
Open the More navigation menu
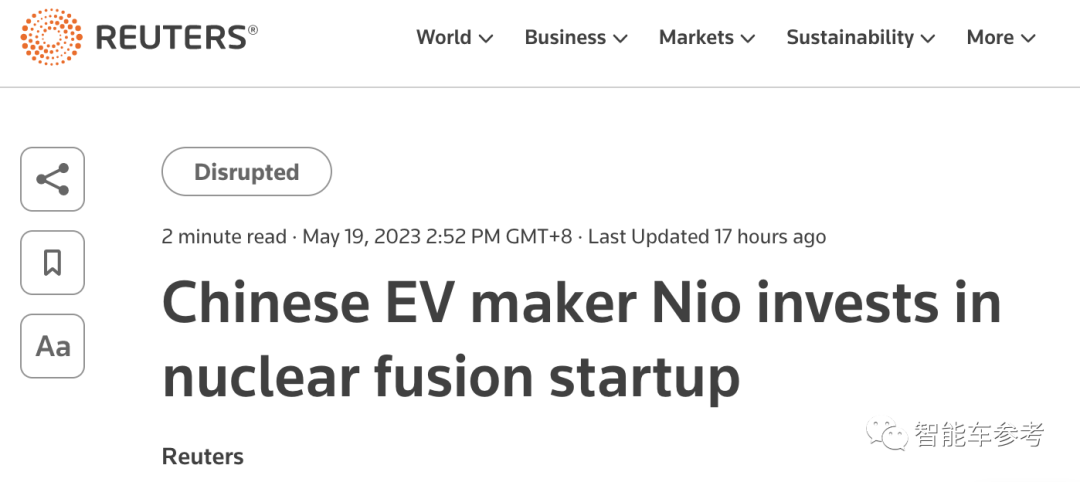pyautogui.click(x=990, y=38)
